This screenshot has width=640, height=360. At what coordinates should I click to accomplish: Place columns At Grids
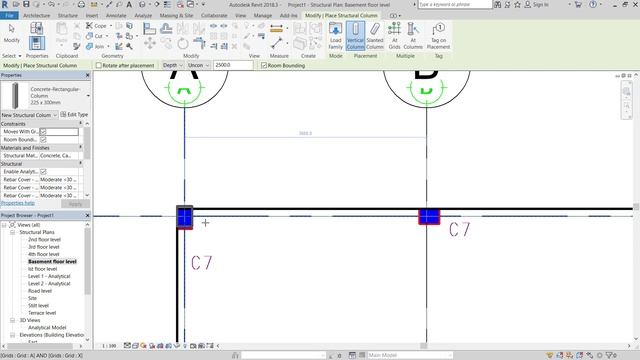[x=394, y=36]
